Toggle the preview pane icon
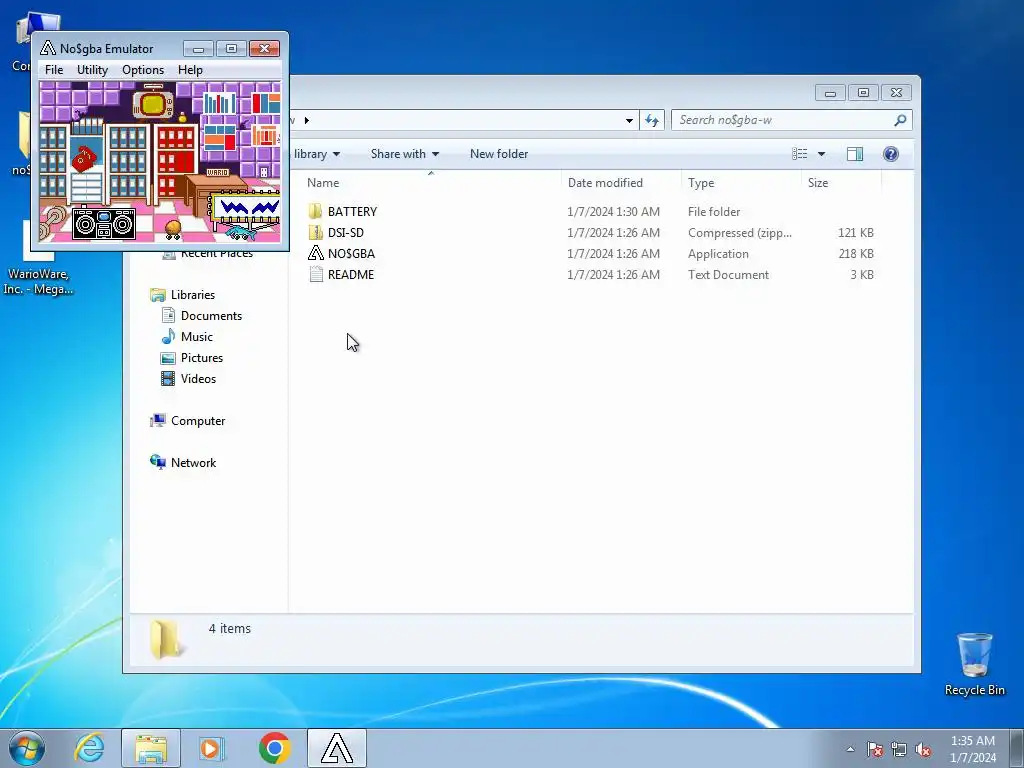 click(x=854, y=154)
